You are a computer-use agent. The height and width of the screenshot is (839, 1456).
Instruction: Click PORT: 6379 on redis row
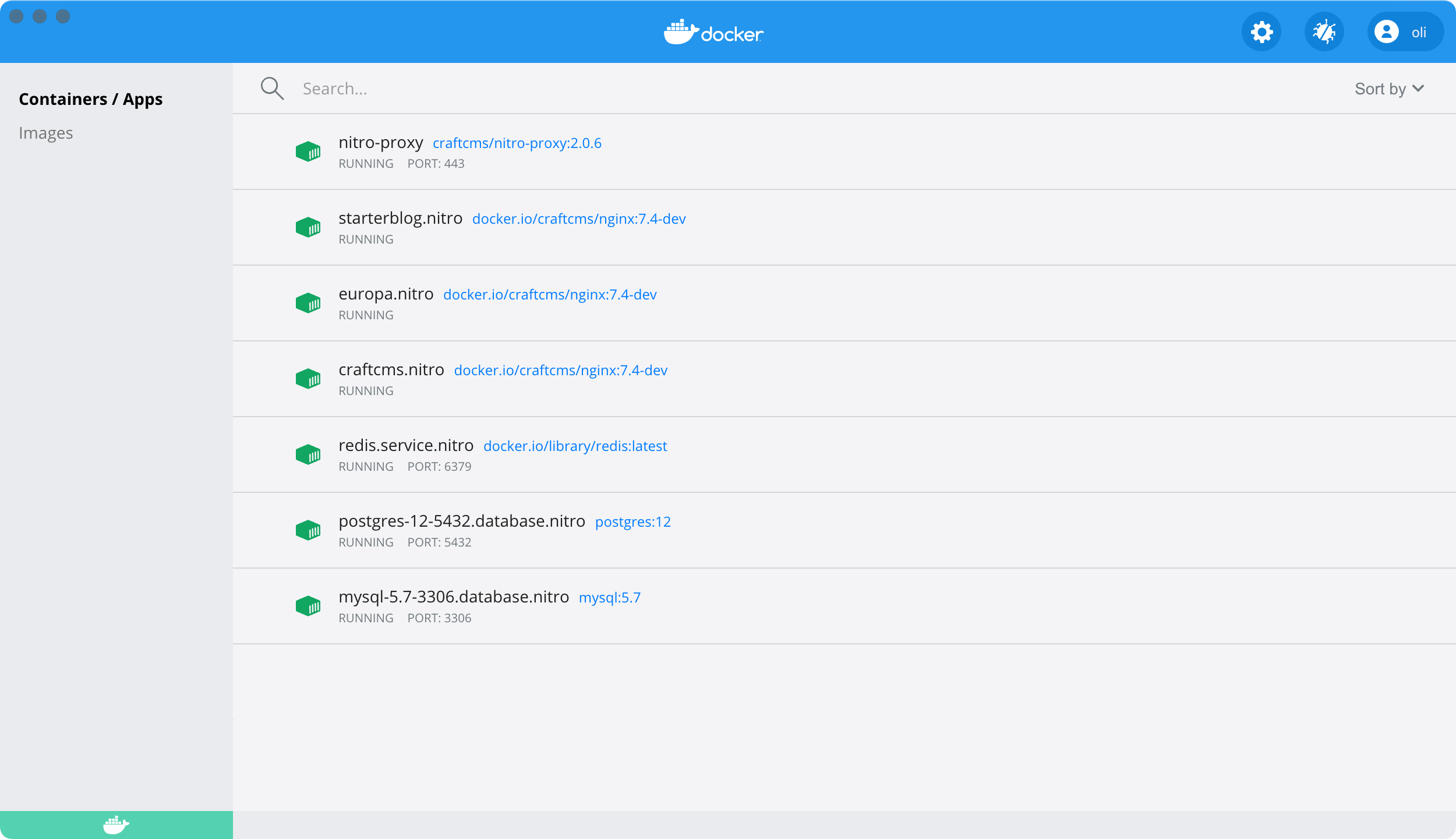point(439,467)
